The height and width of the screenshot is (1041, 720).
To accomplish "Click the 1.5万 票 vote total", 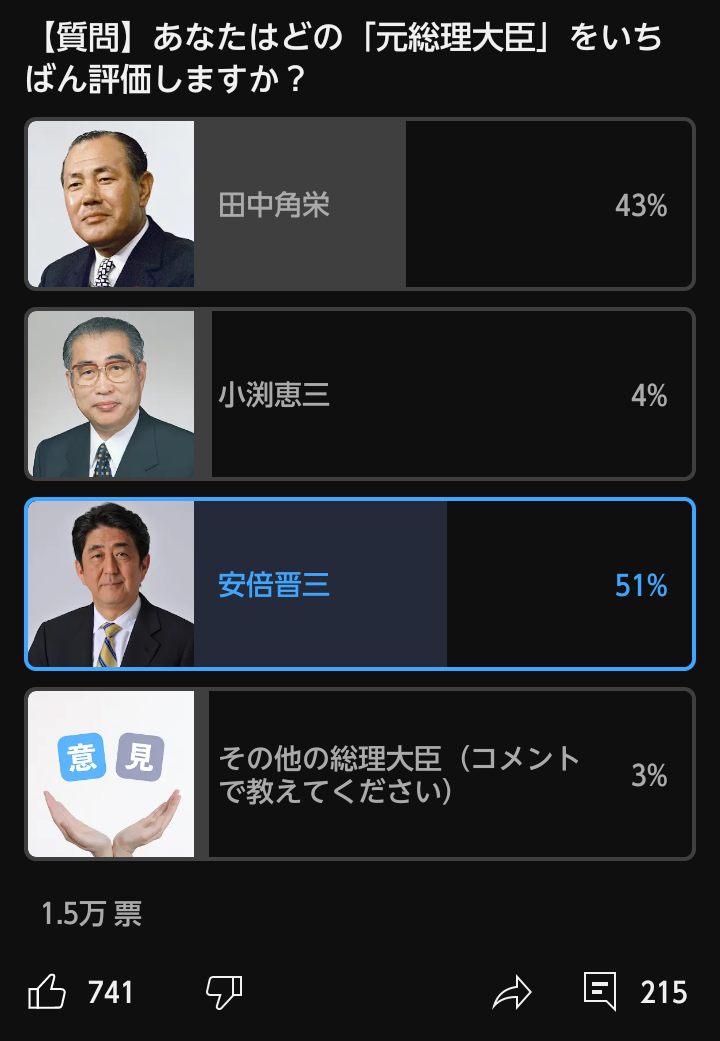I will pos(92,914).
